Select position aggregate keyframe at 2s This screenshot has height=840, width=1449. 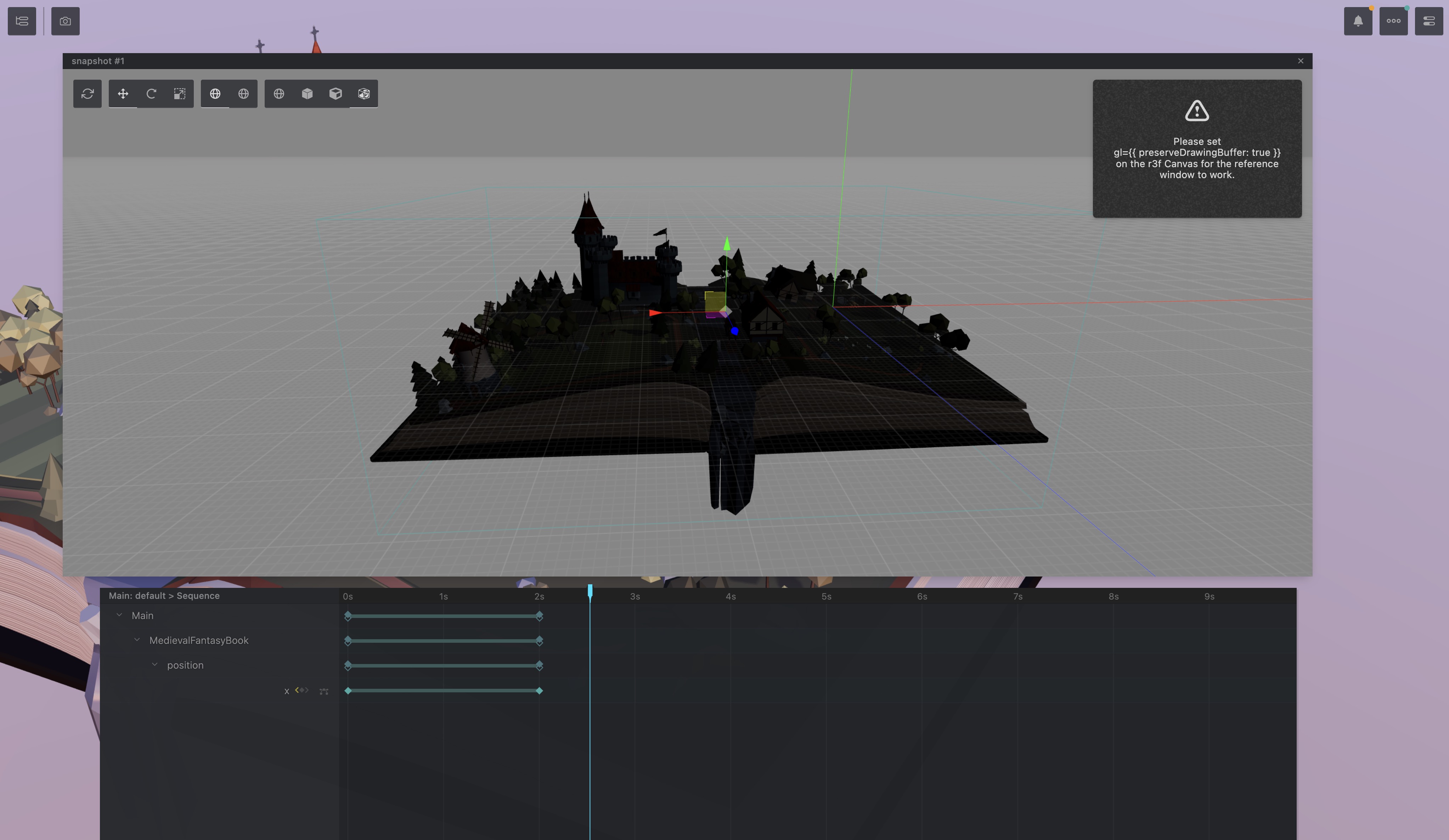pyautogui.click(x=539, y=666)
